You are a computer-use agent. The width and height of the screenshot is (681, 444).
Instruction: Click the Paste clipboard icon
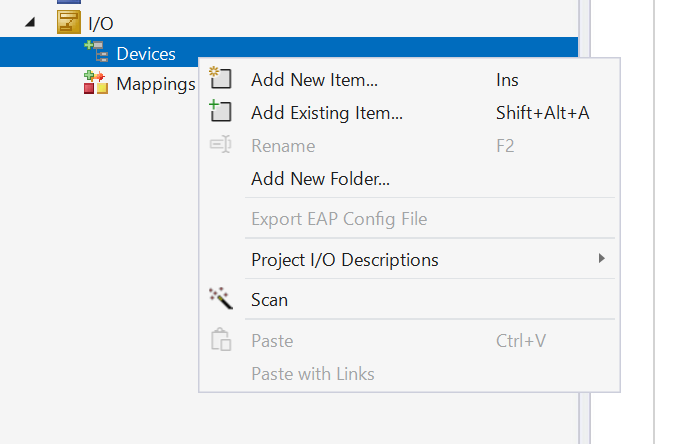click(220, 341)
